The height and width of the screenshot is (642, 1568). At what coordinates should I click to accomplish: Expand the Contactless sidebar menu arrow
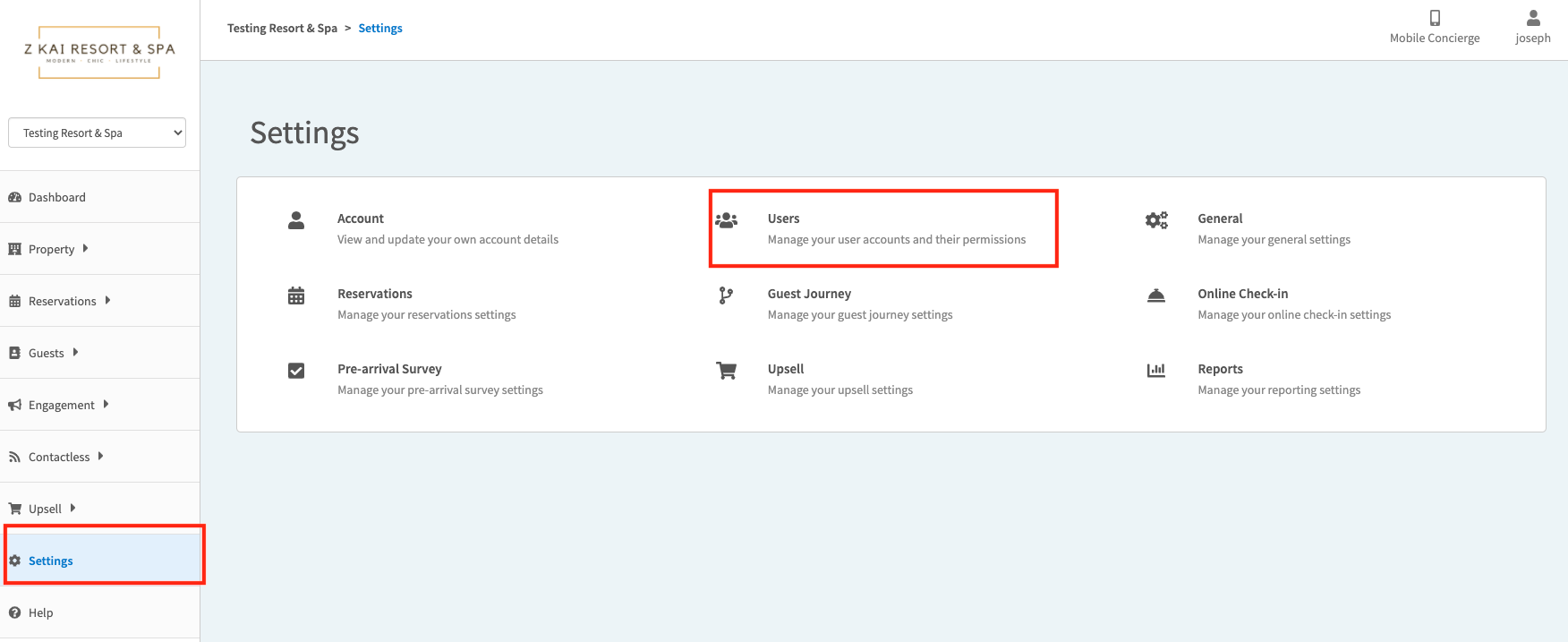[100, 457]
